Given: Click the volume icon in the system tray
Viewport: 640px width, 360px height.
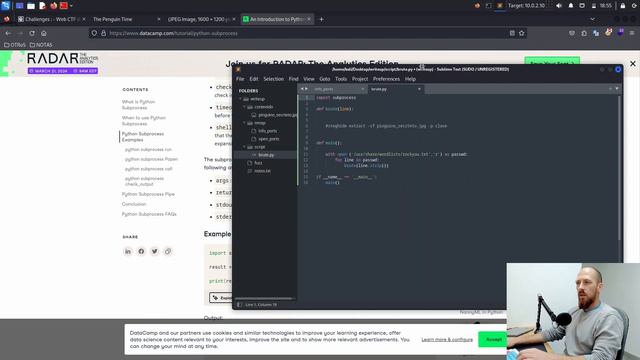Looking at the screenshot, I should point(559,6).
